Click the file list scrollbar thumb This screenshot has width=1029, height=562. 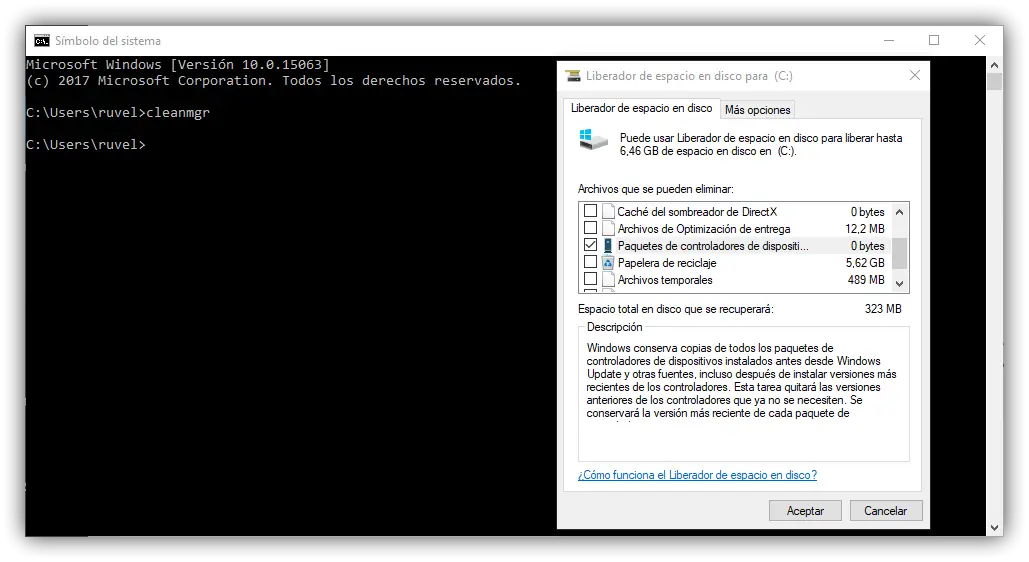point(900,253)
